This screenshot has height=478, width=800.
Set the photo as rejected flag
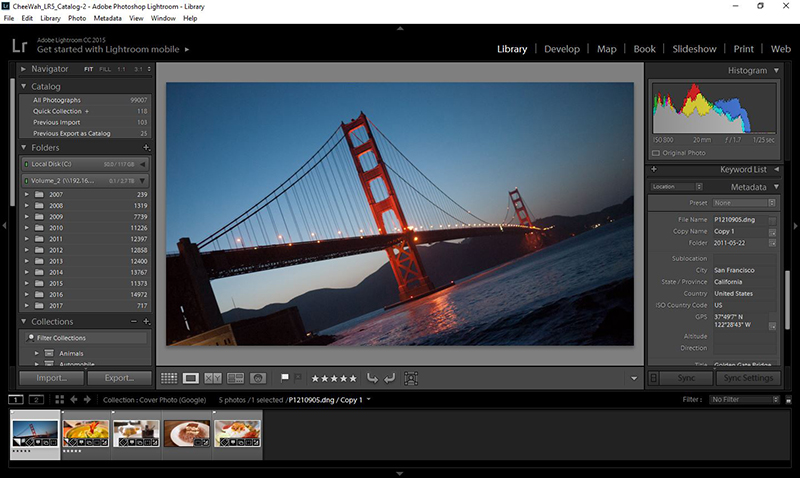click(x=298, y=378)
